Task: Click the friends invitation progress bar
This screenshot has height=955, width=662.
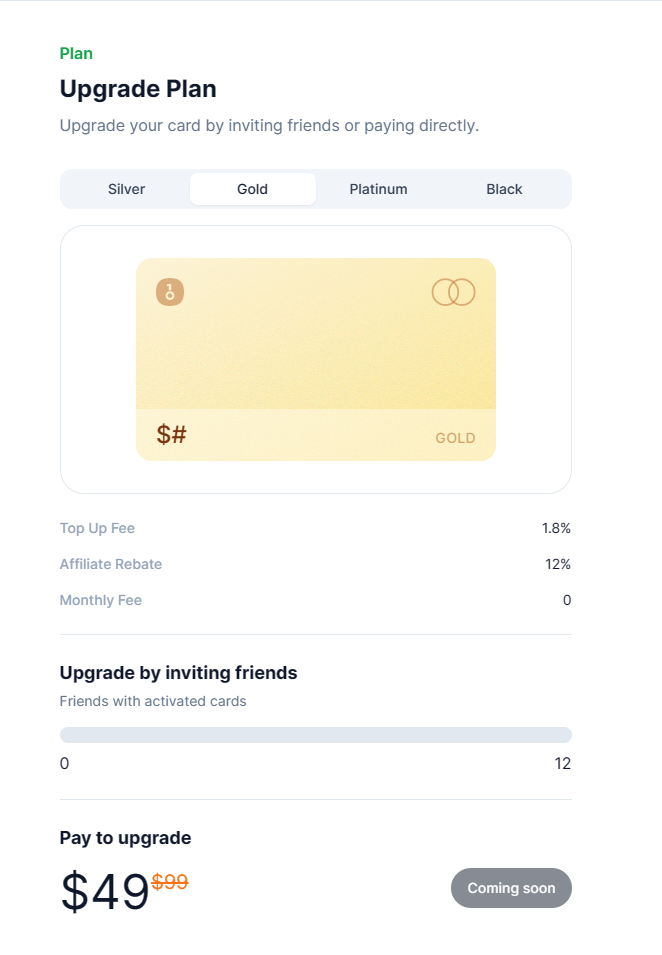Action: 315,735
